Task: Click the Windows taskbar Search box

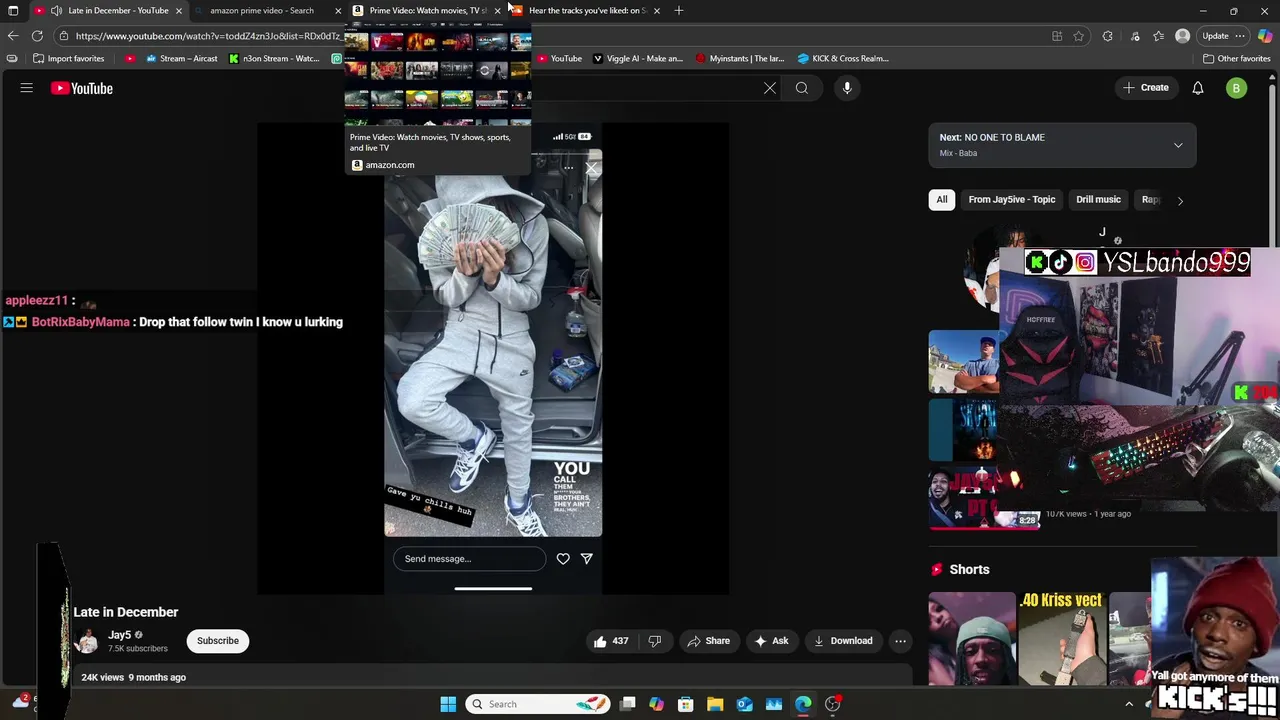Action: point(539,704)
